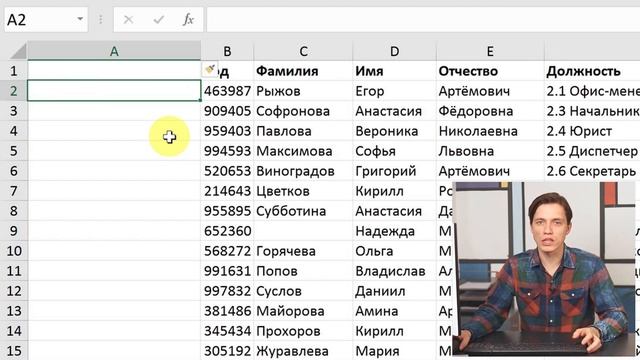640x360 pixels.
Task: Select column C header
Action: click(x=303, y=51)
